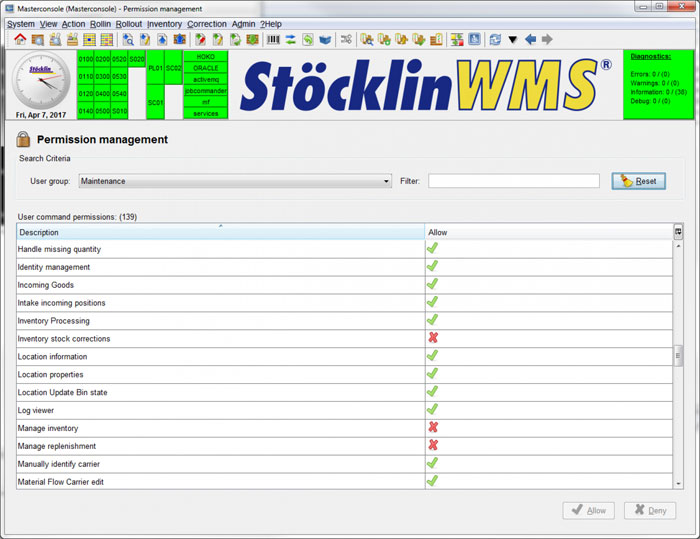Screen dimensions: 700x539
Task: Click the blue open box icon
Action: point(324,40)
